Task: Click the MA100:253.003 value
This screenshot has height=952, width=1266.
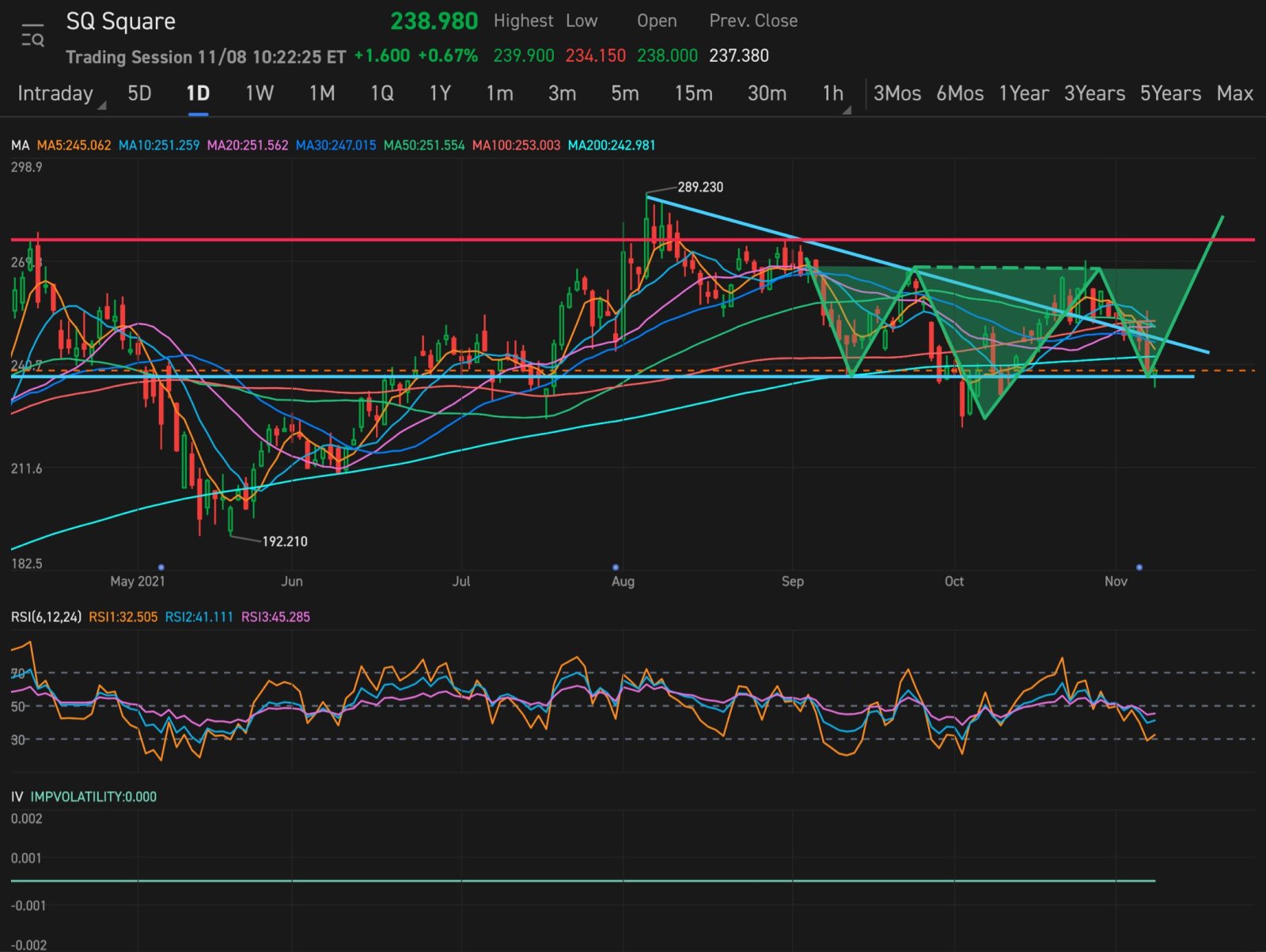Action: [517, 146]
